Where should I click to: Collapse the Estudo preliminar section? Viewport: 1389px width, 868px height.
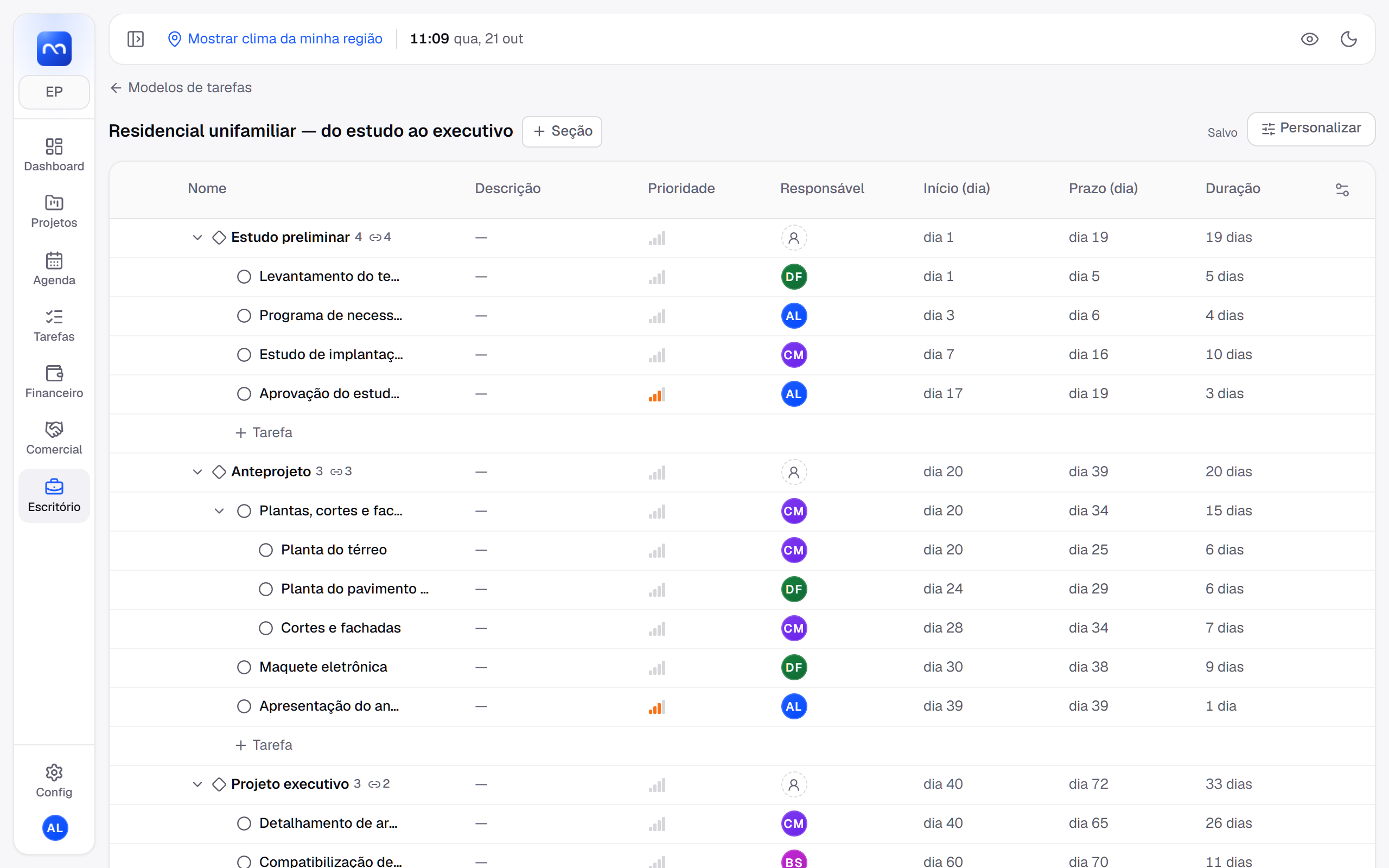[197, 238]
